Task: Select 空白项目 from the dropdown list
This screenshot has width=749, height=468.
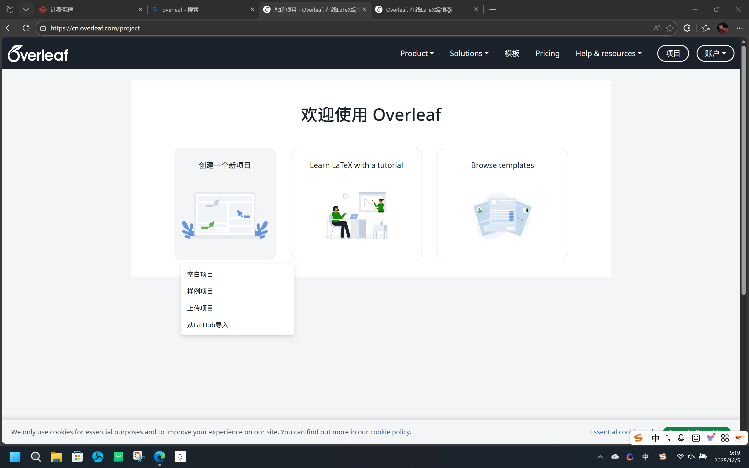Action: point(200,274)
